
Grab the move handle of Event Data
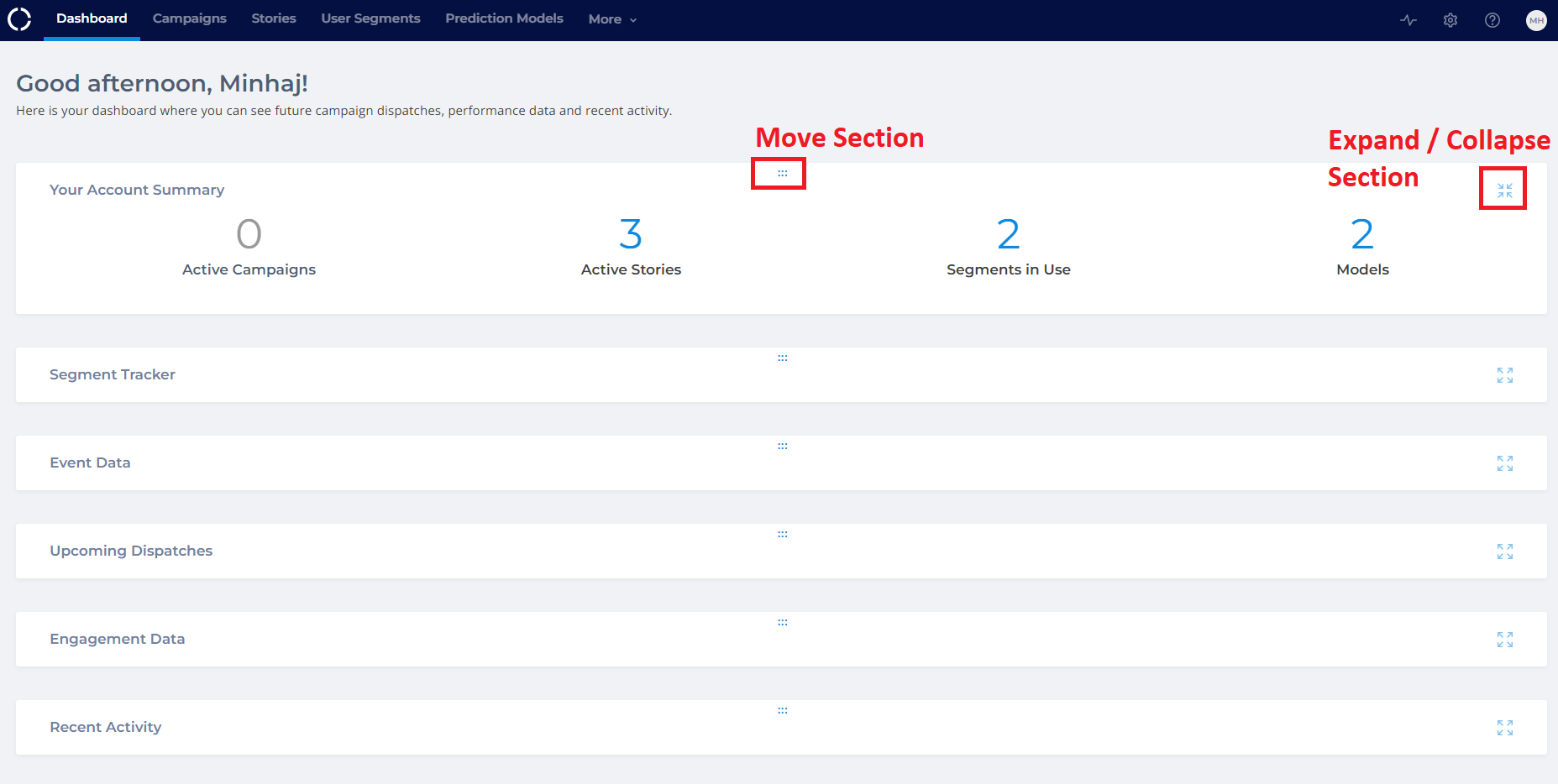point(783,447)
